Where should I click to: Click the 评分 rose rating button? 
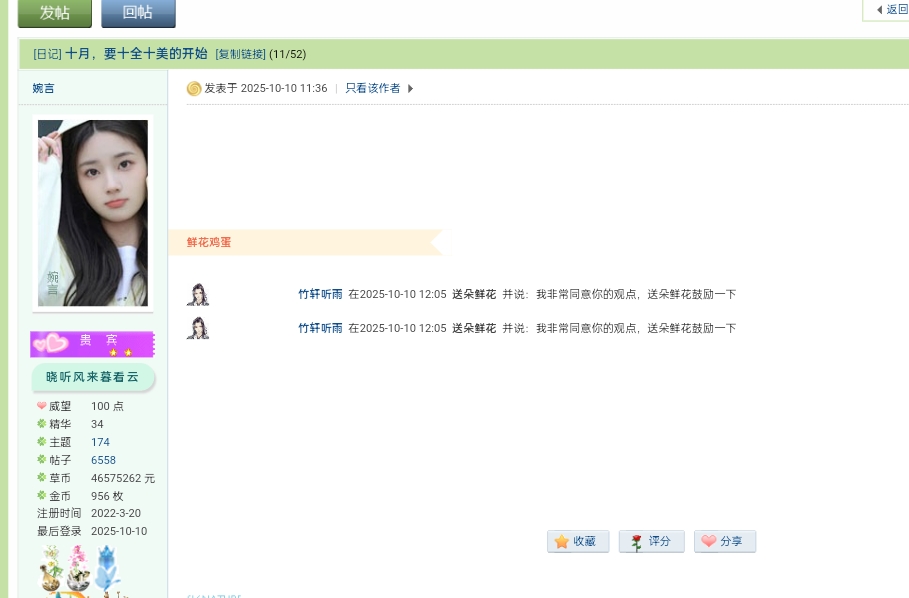tap(651, 541)
